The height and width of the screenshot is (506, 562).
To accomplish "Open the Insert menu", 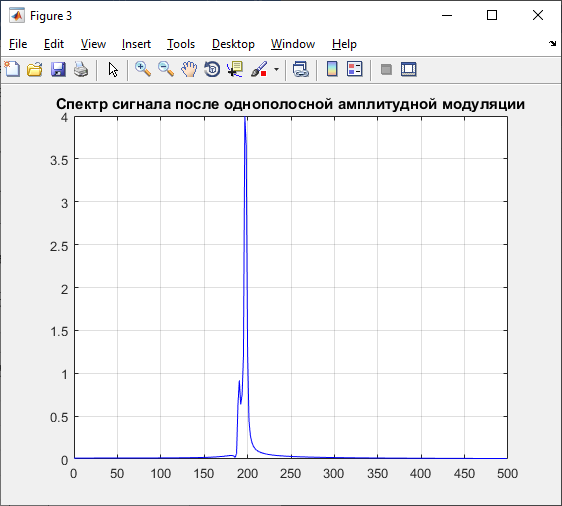I will coord(136,44).
